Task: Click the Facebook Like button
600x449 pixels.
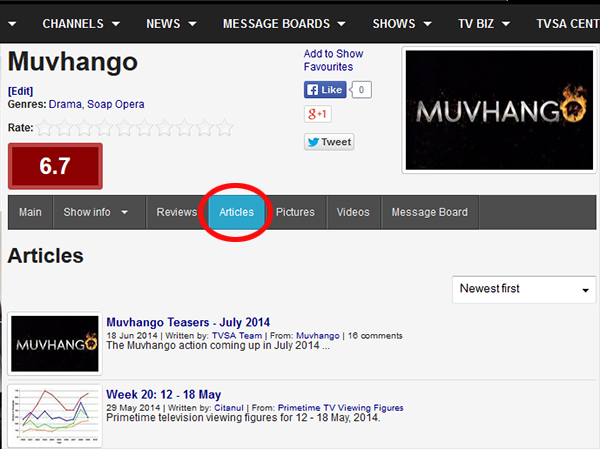Action: (325, 90)
